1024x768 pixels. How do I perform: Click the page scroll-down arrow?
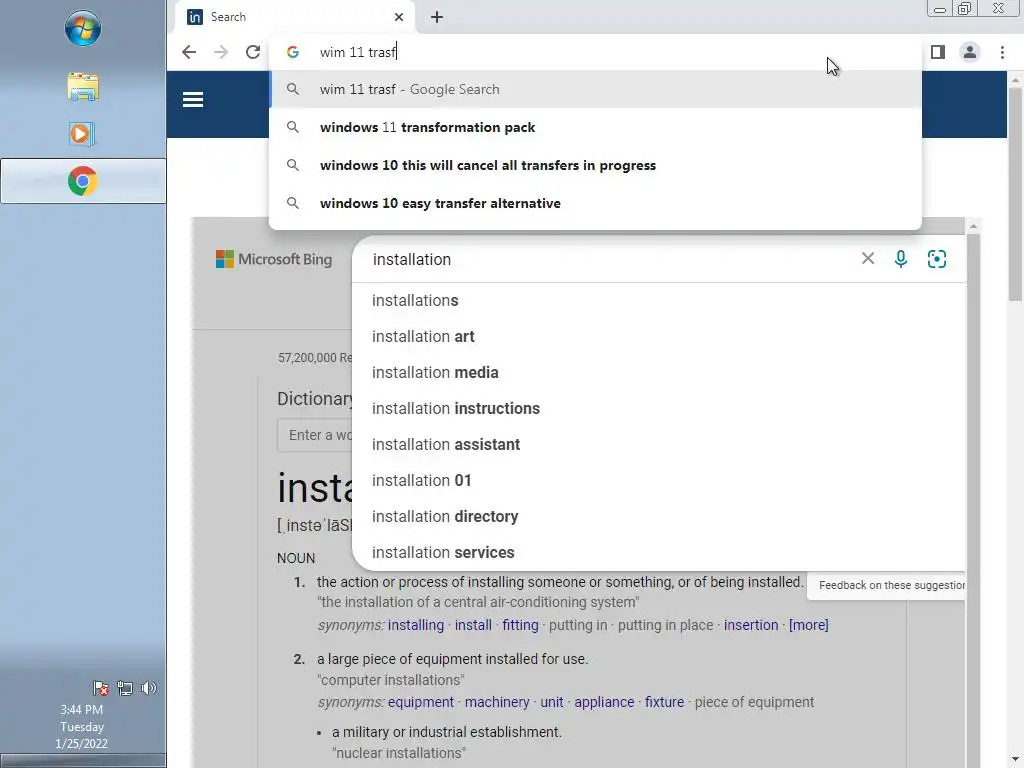click(x=1015, y=760)
